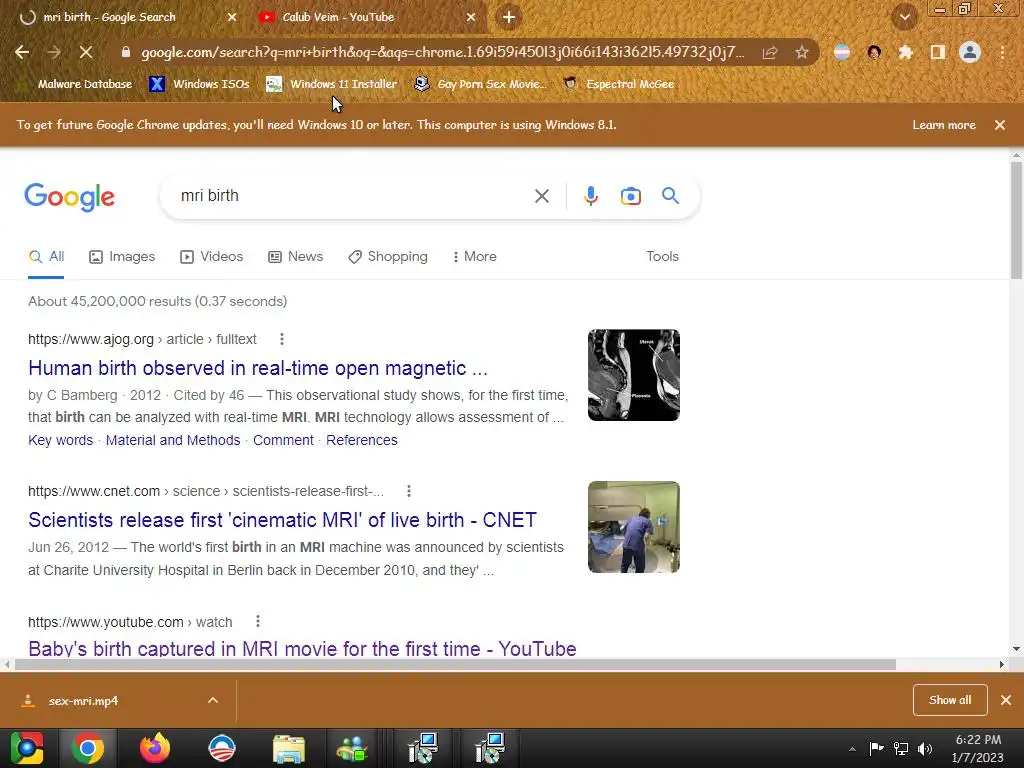
Task: Click the horizontal page scrollbar
Action: tap(455, 664)
